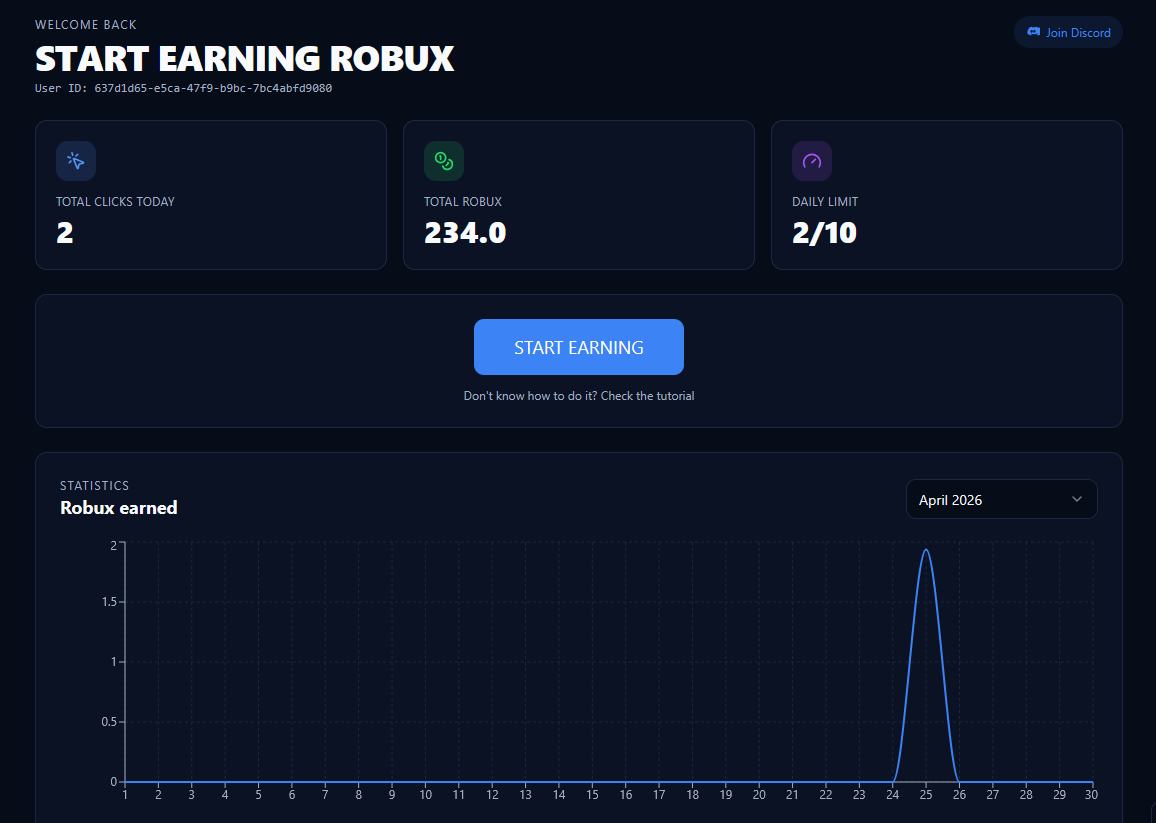Click the cursor icon in Total Clicks card
This screenshot has width=1156, height=823.
[x=76, y=161]
